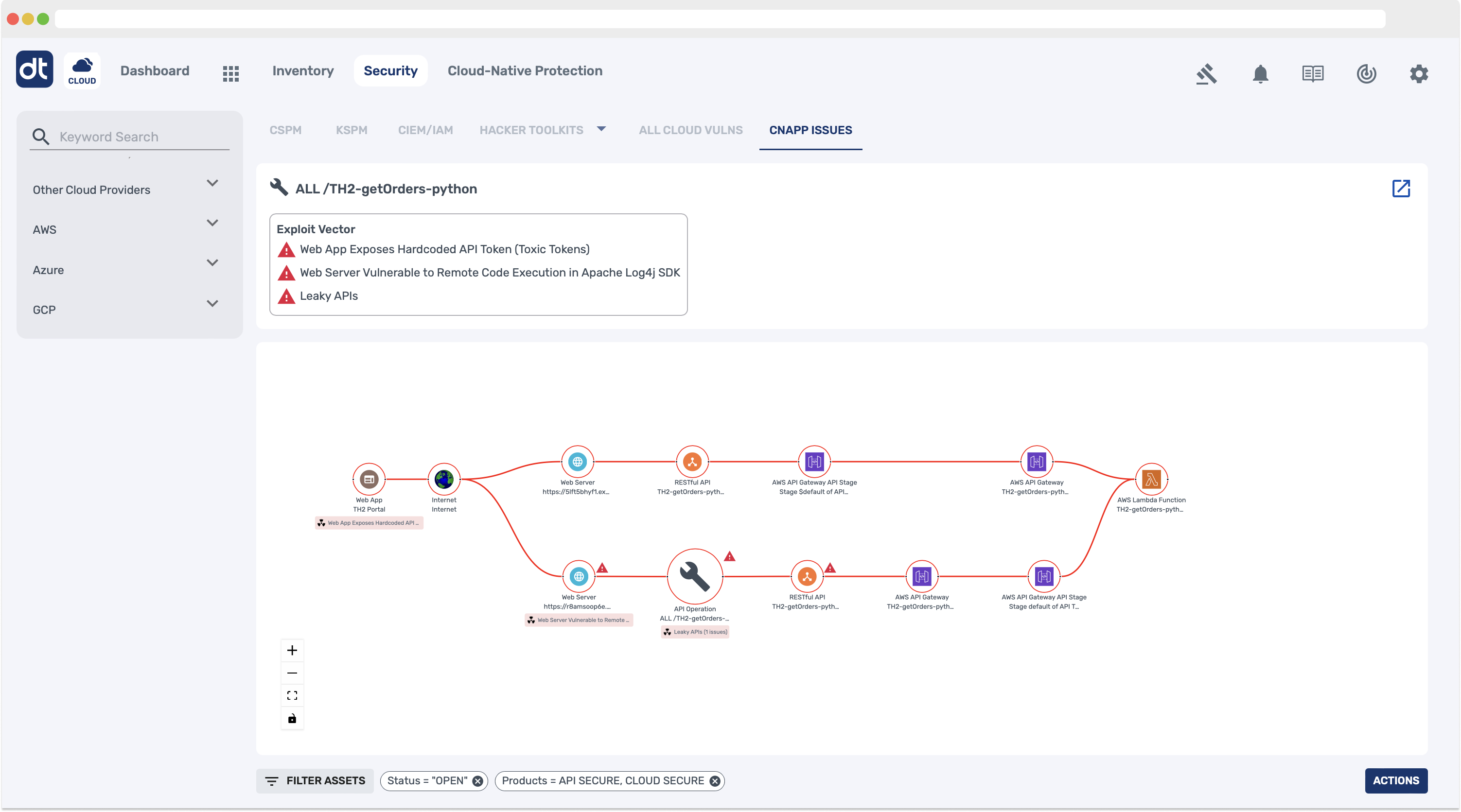Remove the Status = OPEN filter chip
This screenshot has width=1461, height=812.
point(477,781)
